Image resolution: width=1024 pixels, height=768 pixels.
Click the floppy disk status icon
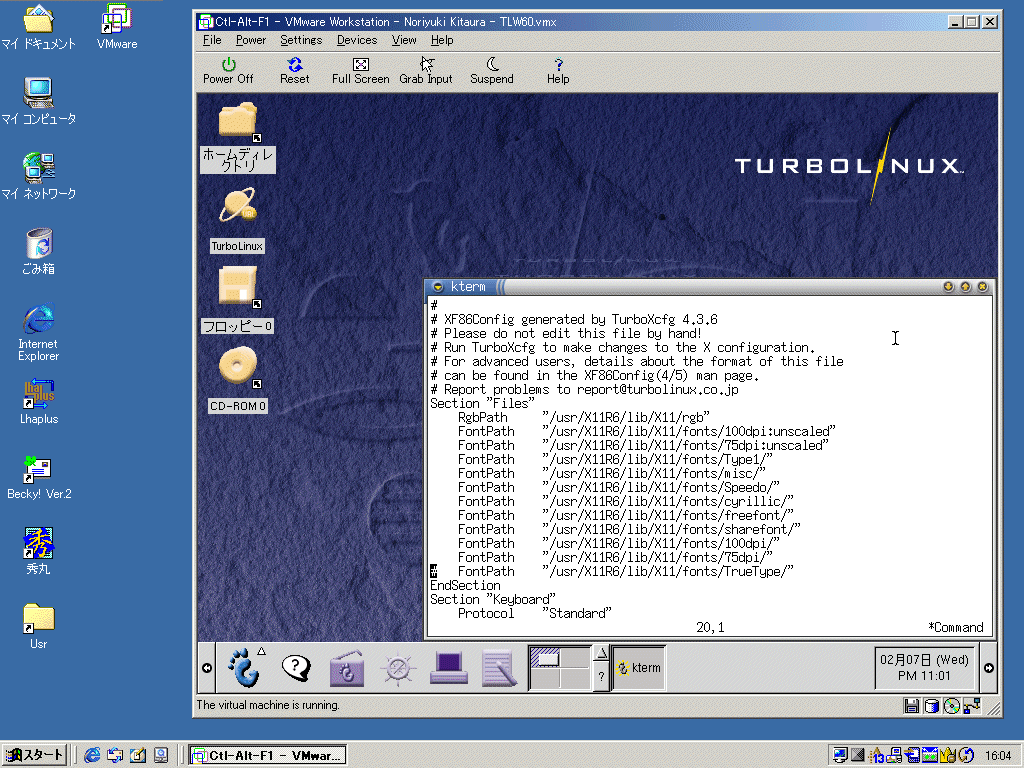click(912, 706)
